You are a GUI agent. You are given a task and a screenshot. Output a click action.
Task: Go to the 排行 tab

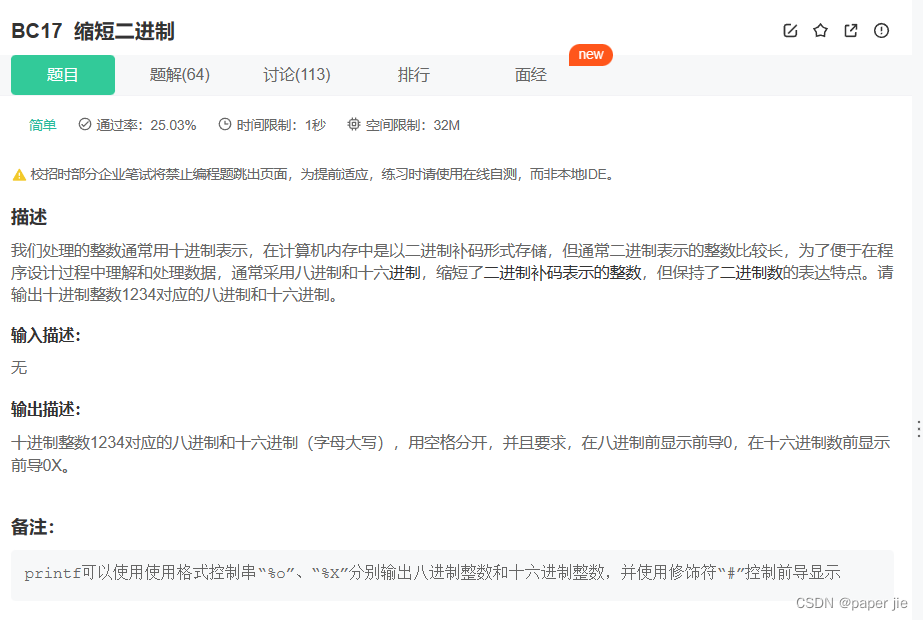click(413, 75)
